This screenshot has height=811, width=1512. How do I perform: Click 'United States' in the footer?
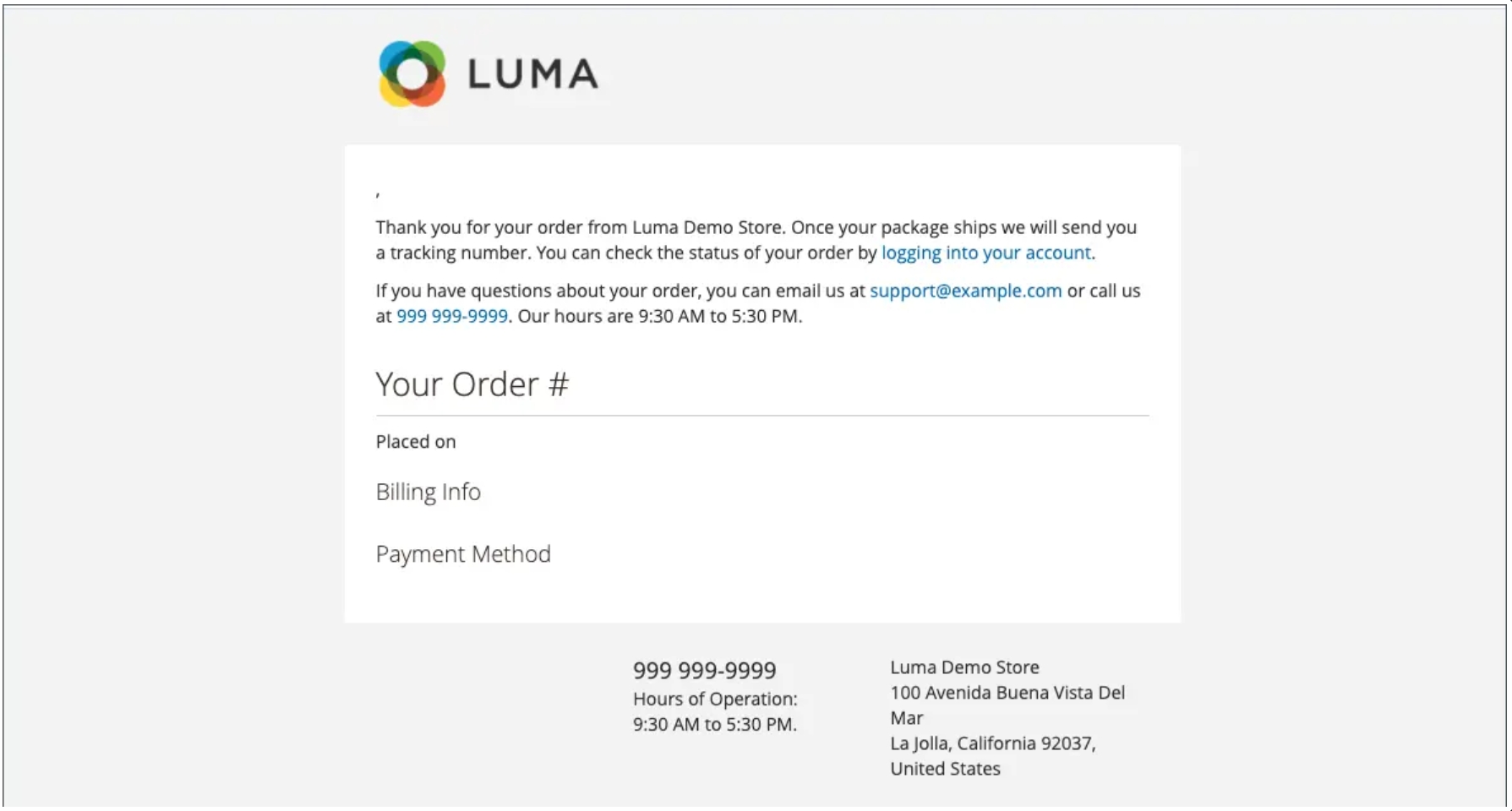coord(945,769)
